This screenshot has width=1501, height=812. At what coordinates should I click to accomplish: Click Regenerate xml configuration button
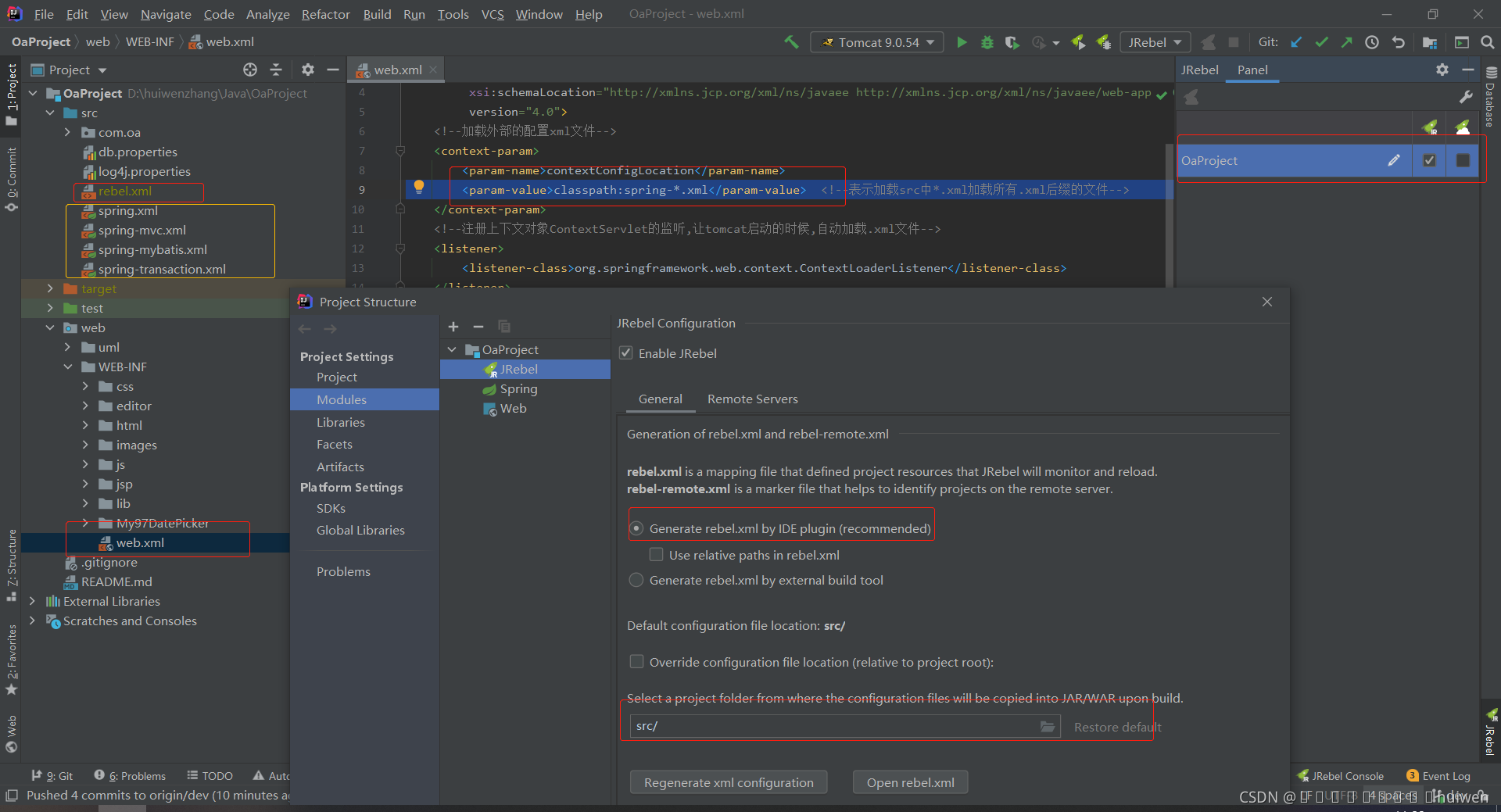tap(729, 782)
